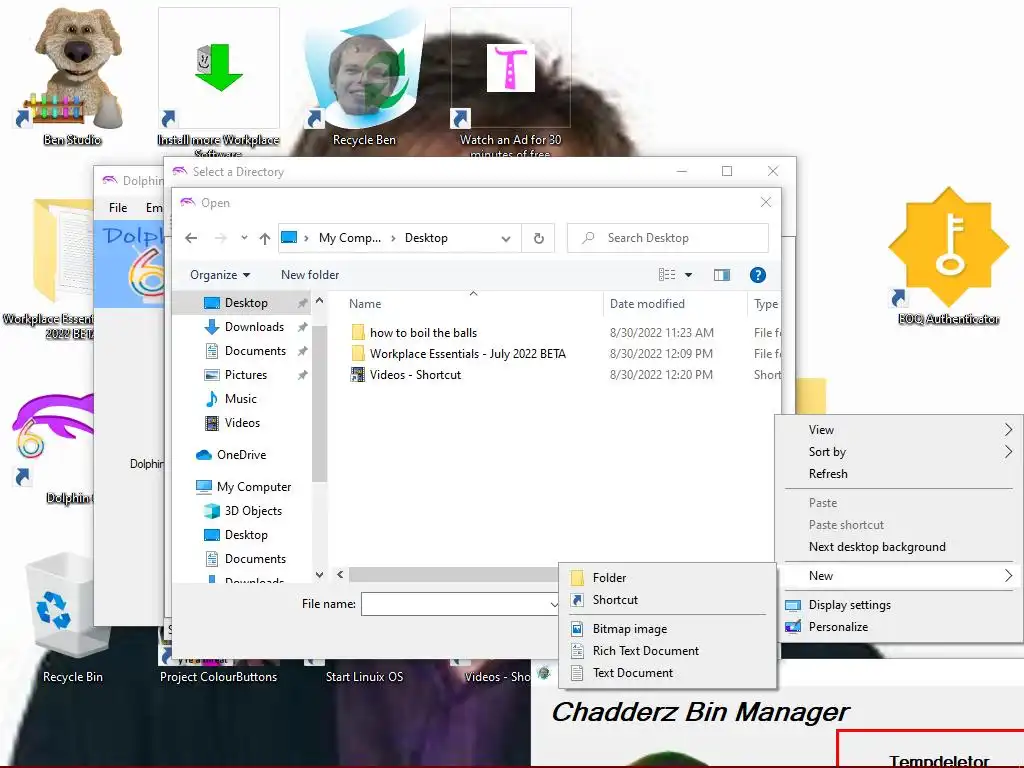Click the sidebar scroll up arrow
The image size is (1024, 768).
pyautogui.click(x=319, y=301)
